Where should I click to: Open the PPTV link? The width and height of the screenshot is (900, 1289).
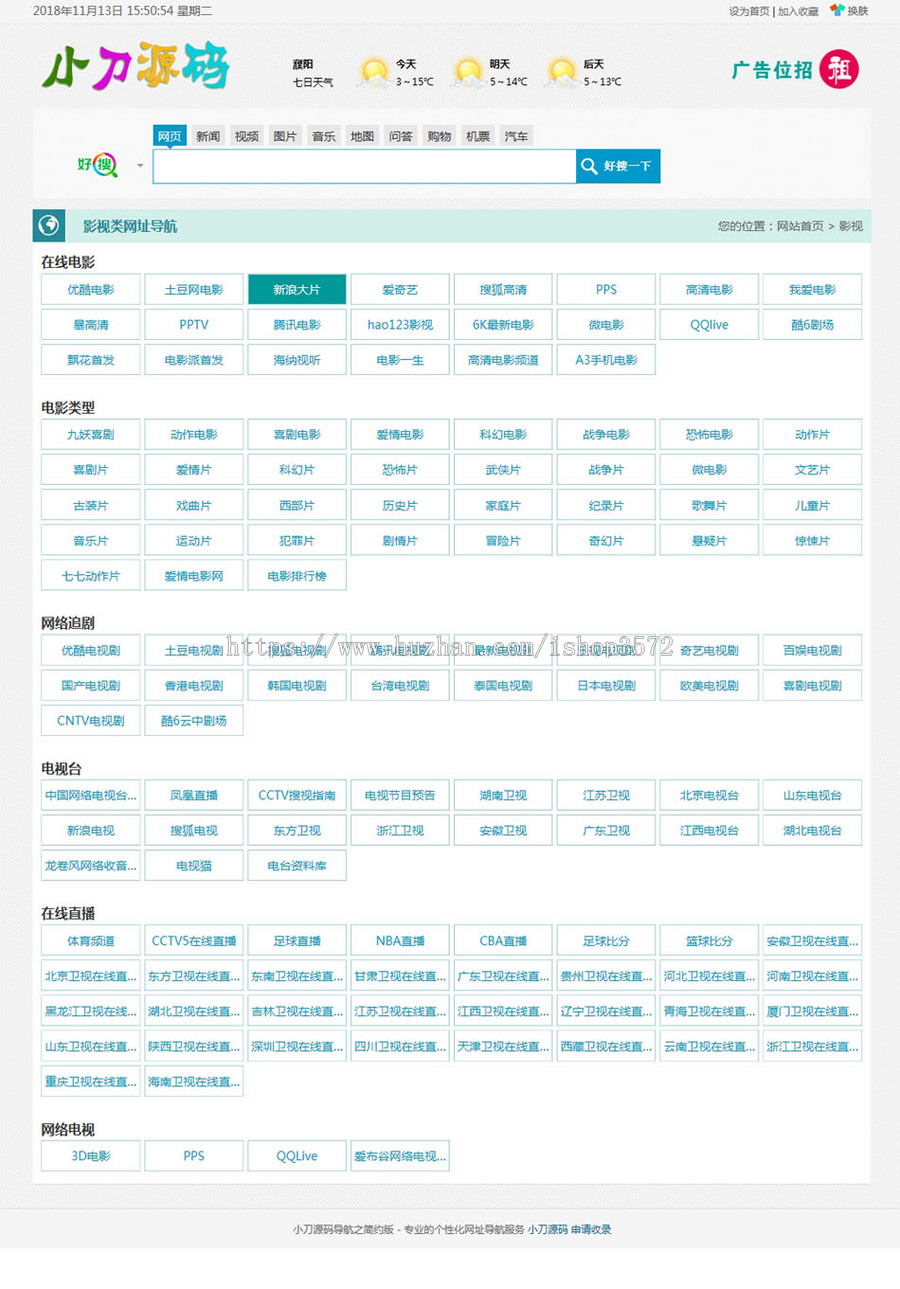coord(194,325)
